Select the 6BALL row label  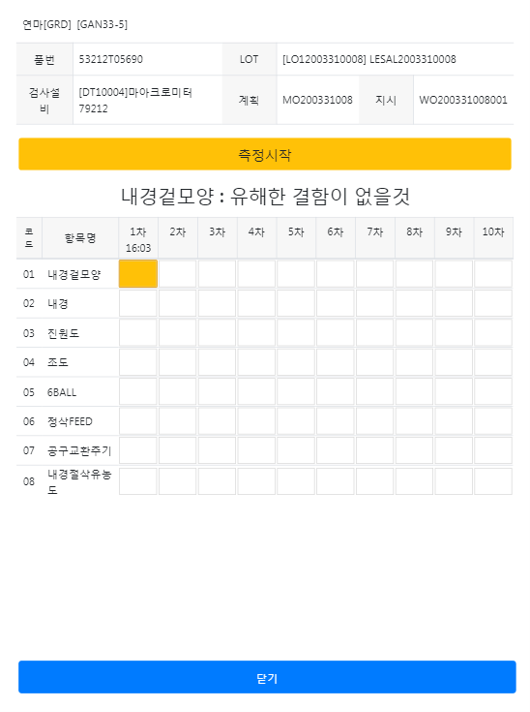click(x=62, y=392)
